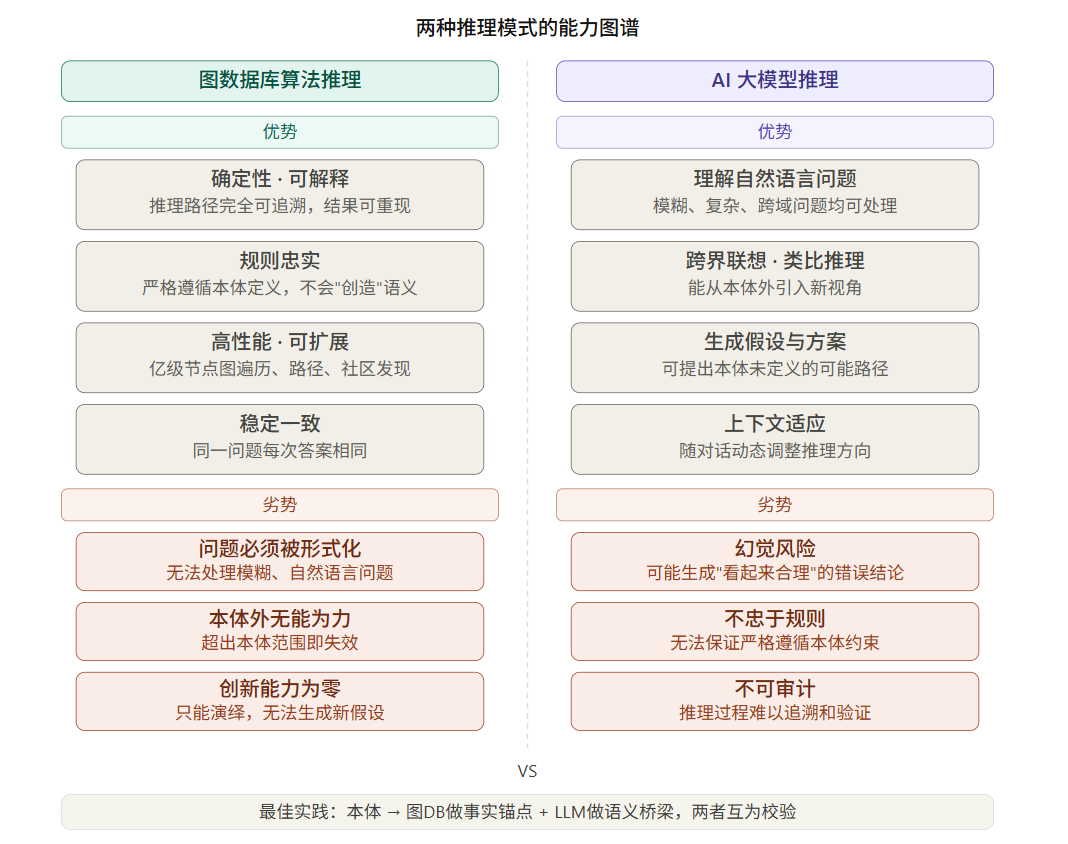Viewport: 1068px width, 844px height.
Task: Select the 本体外无能为力 card
Action: (x=280, y=631)
